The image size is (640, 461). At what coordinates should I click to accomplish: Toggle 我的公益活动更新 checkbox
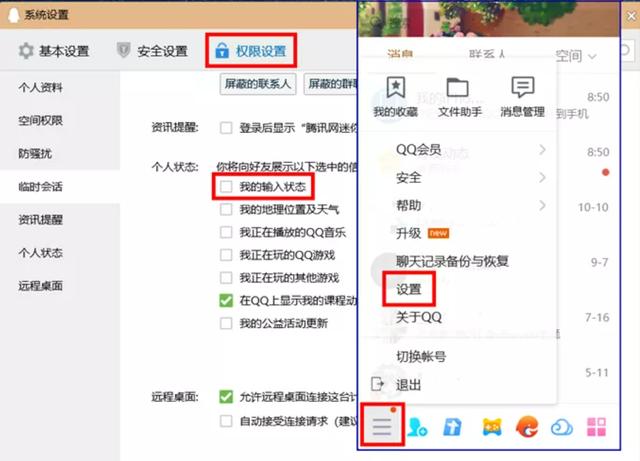pyautogui.click(x=226, y=323)
